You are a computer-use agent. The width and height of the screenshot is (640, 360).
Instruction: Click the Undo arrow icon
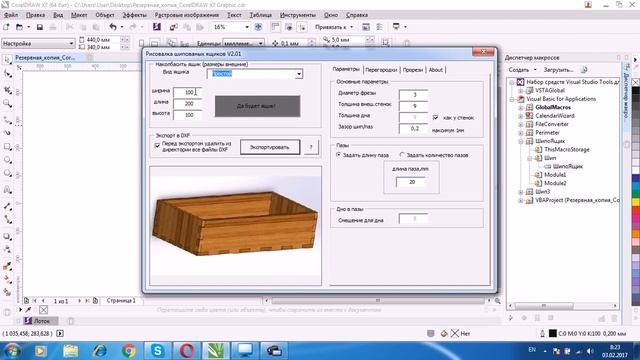pos(113,27)
